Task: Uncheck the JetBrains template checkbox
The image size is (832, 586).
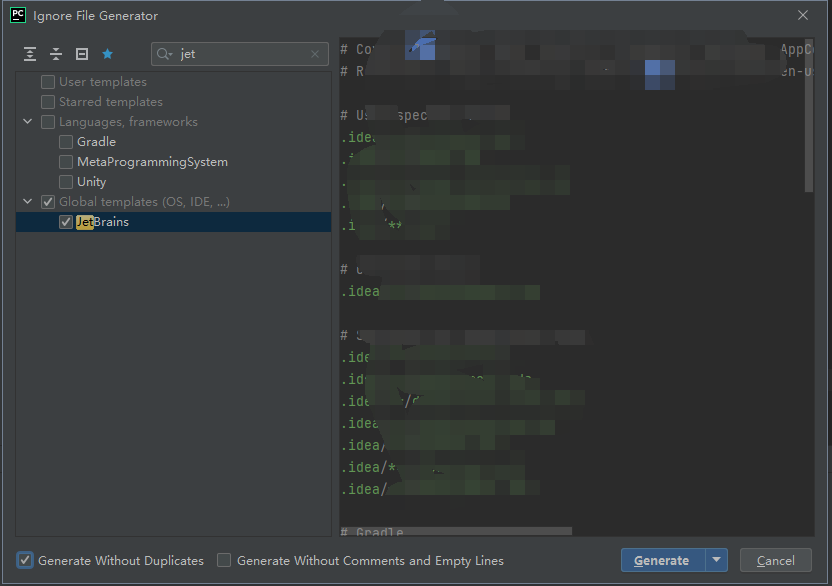Action: click(66, 222)
